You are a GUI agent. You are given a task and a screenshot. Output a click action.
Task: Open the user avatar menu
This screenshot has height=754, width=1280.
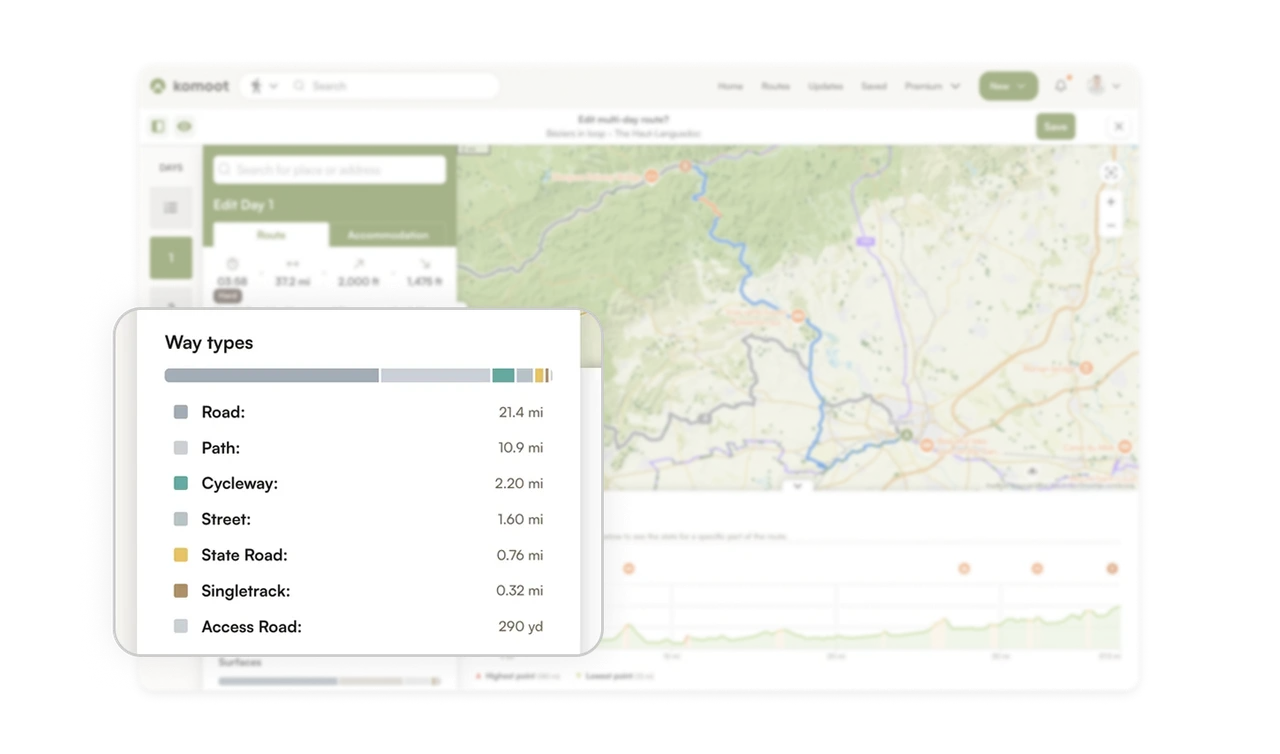tap(1103, 86)
